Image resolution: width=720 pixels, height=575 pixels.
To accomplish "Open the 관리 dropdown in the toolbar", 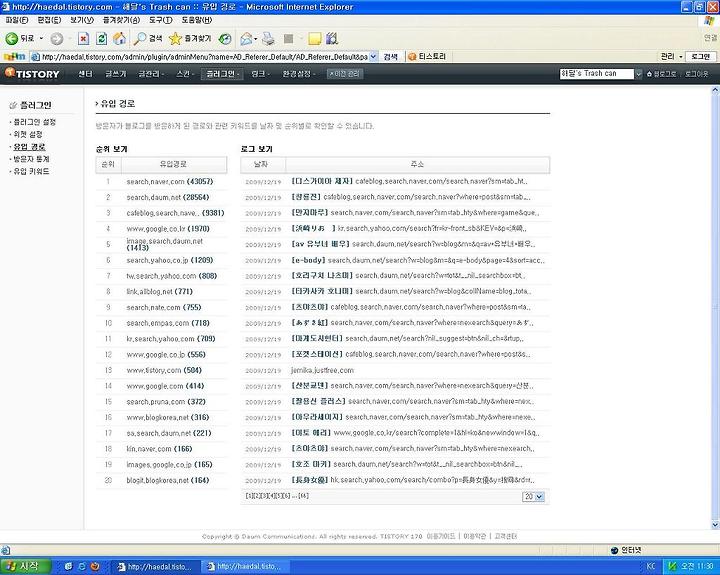I will click(671, 56).
